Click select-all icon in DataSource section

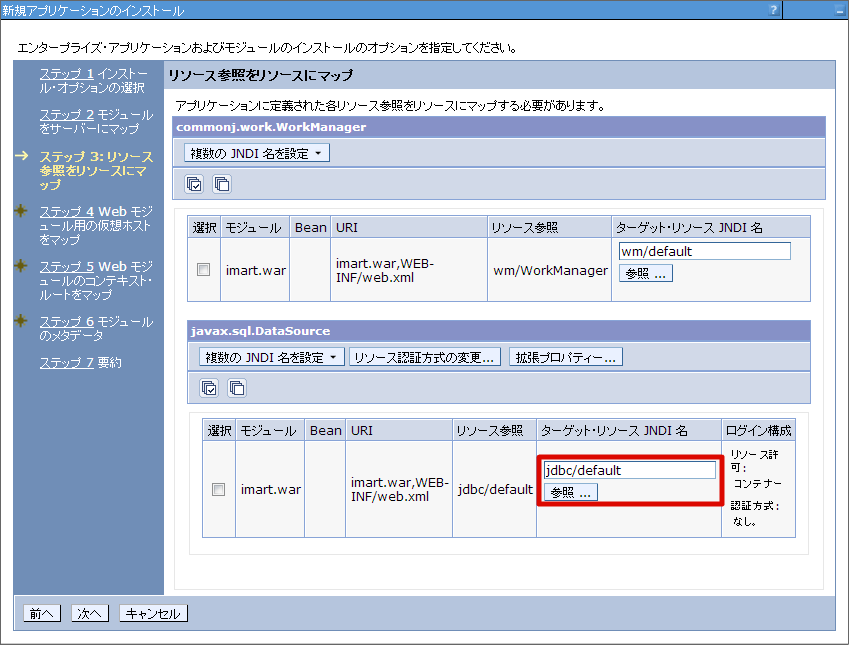pyautogui.click(x=209, y=388)
